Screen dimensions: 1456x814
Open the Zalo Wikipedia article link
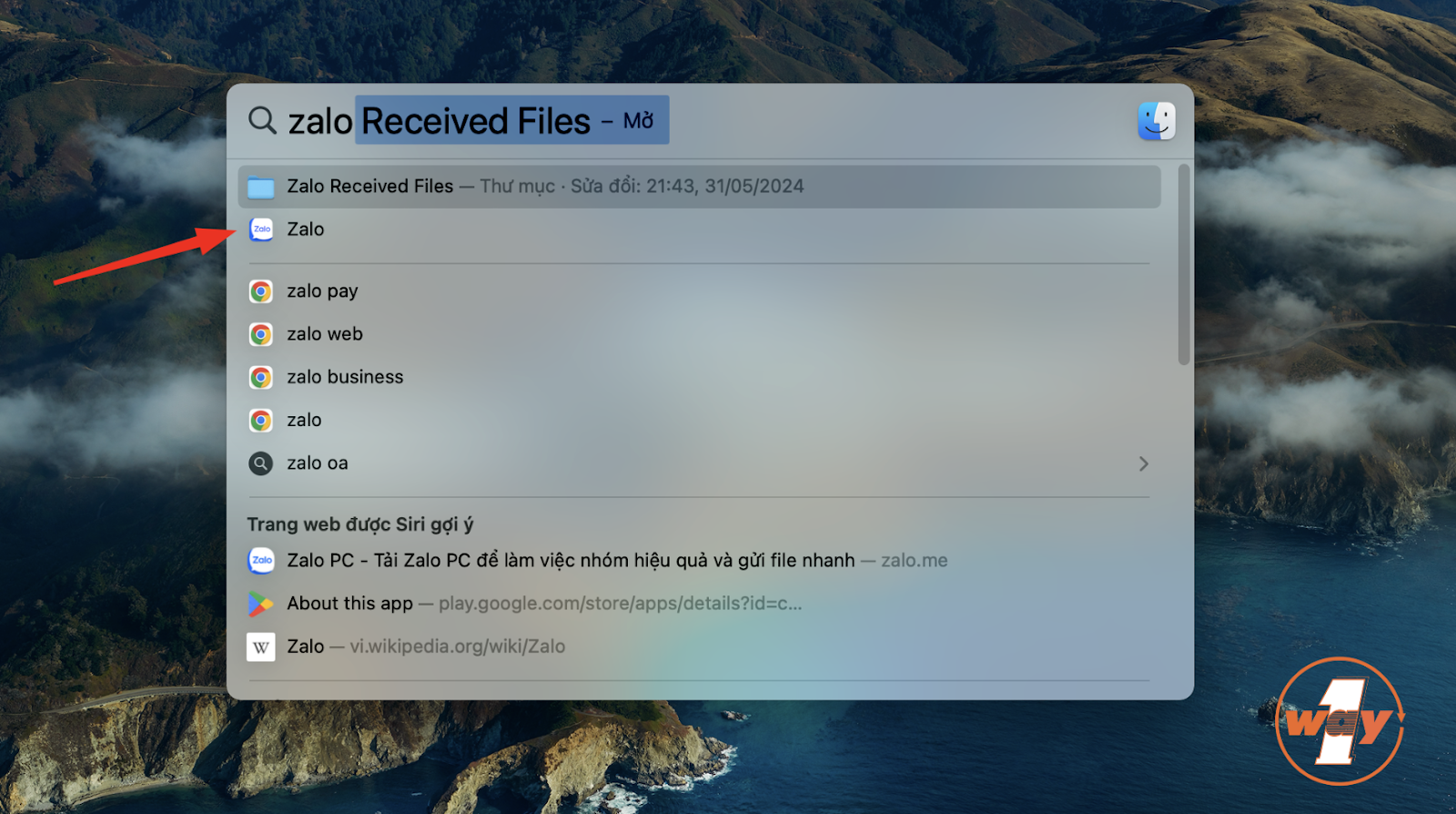coord(426,646)
